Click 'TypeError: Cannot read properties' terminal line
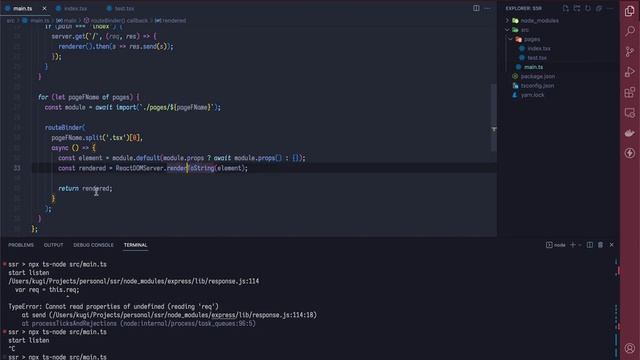 pyautogui.click(x=113, y=307)
